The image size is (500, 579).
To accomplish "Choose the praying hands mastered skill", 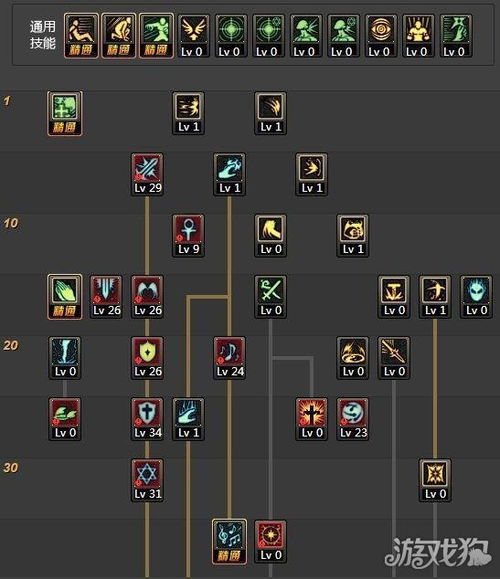I will [65, 297].
